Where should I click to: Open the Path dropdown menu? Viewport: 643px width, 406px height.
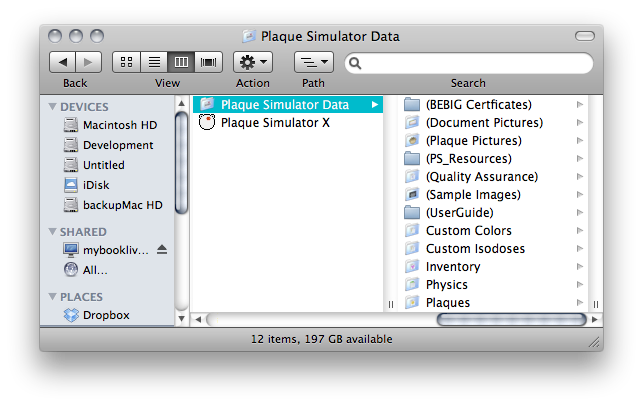(314, 62)
